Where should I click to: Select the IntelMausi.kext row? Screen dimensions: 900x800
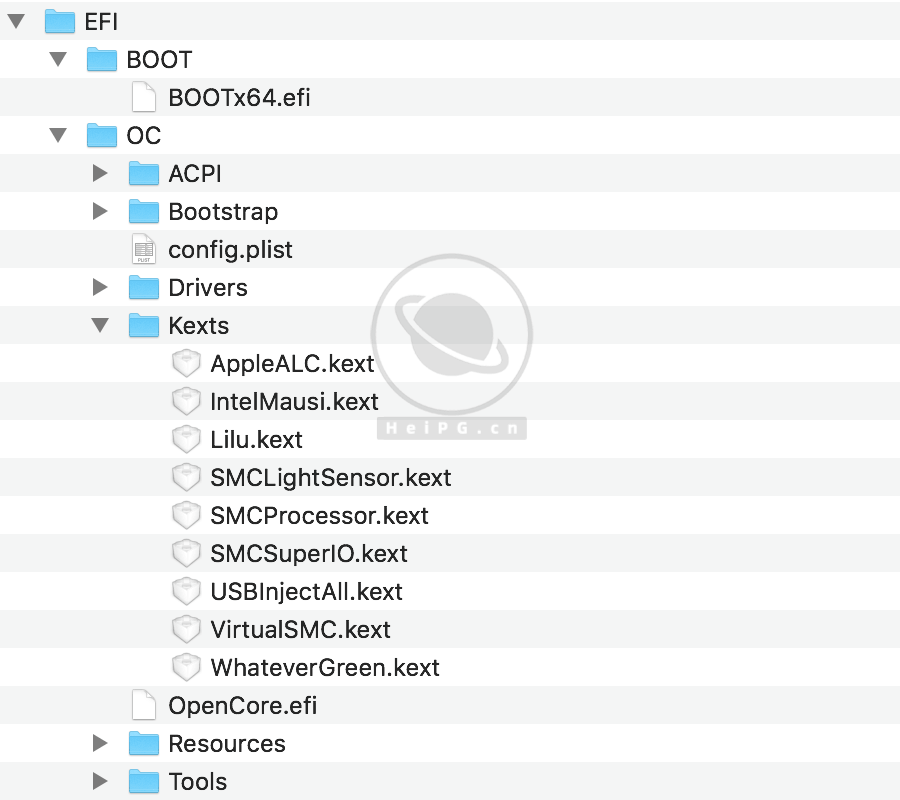tap(294, 401)
